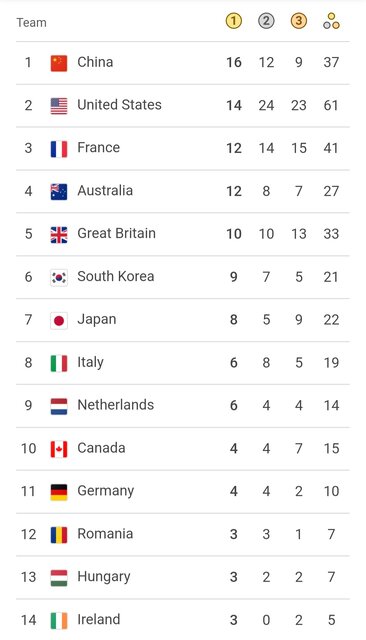Select the Australia flag icon

[59, 191]
